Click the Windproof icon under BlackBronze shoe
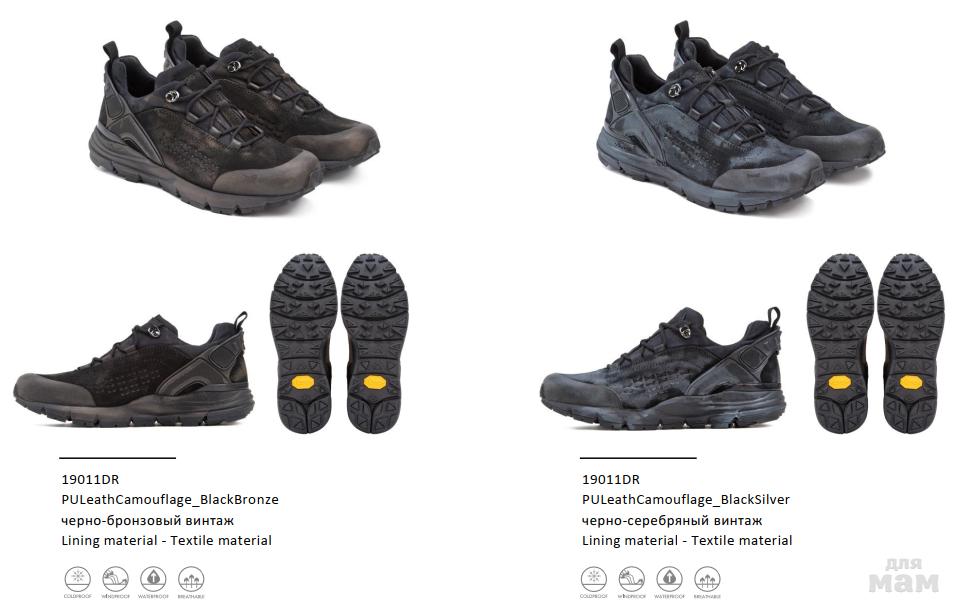Screen dimensions: 954x607 click(115, 579)
